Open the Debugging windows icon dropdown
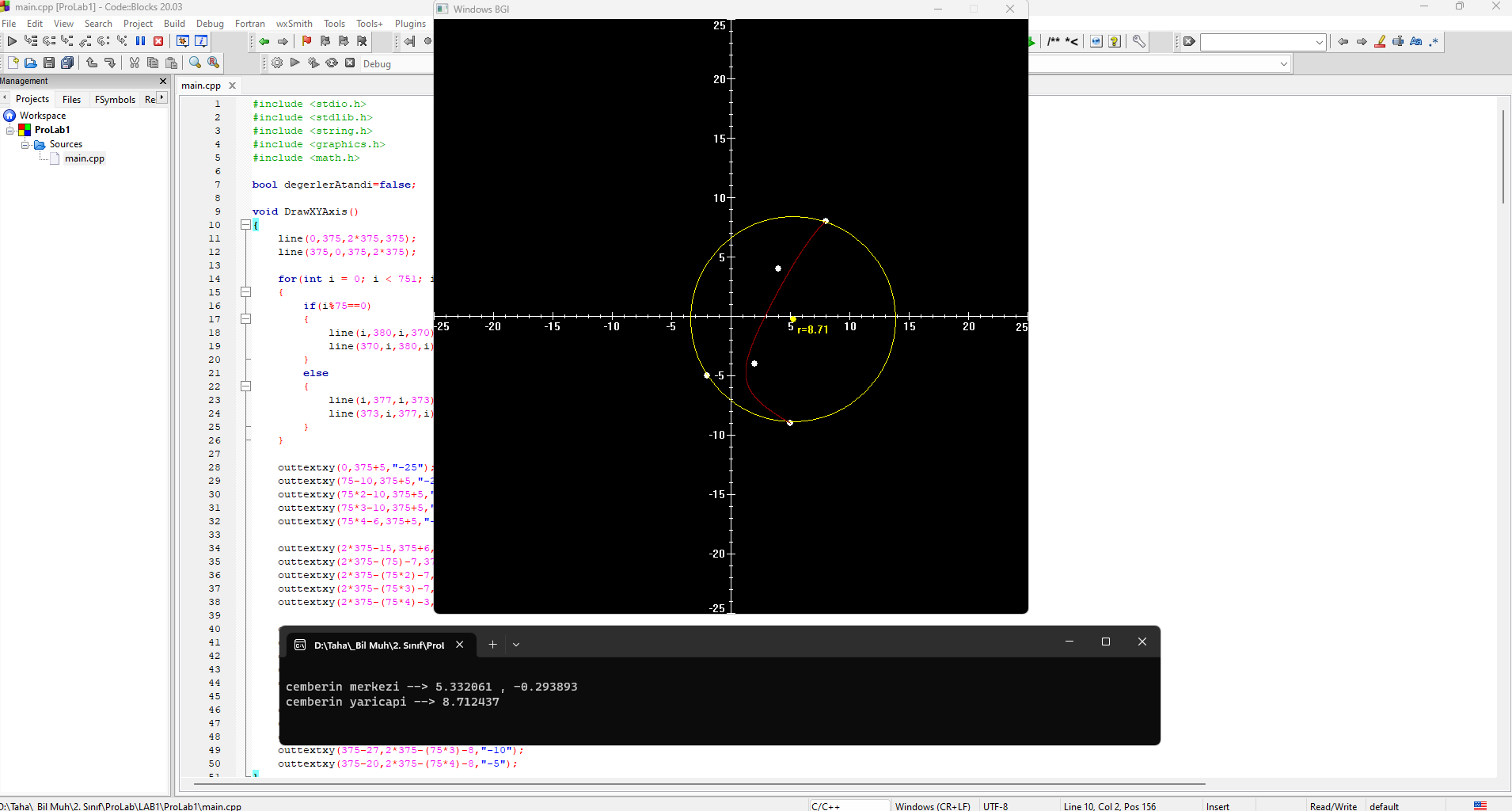Screen dimensions: 1512x811 [183, 41]
